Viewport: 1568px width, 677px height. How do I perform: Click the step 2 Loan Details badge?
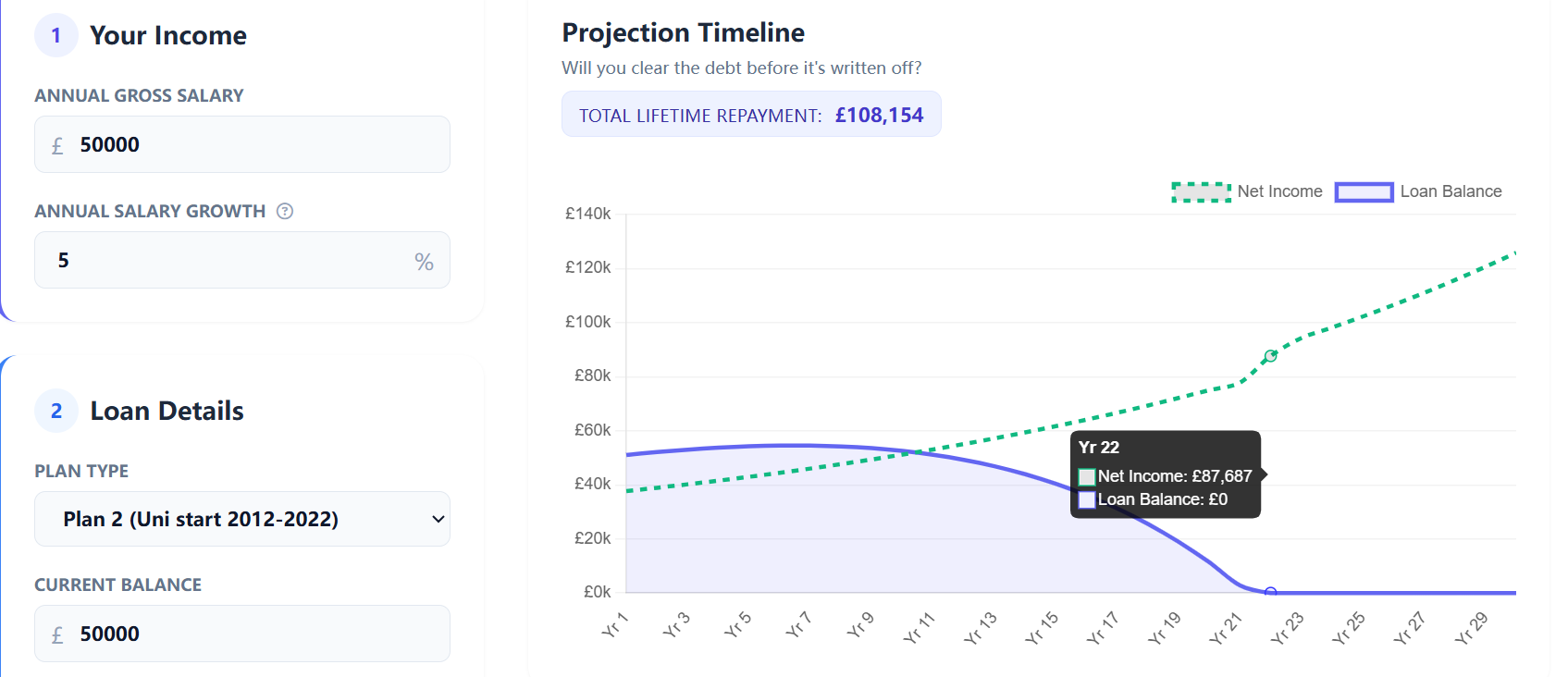[56, 411]
